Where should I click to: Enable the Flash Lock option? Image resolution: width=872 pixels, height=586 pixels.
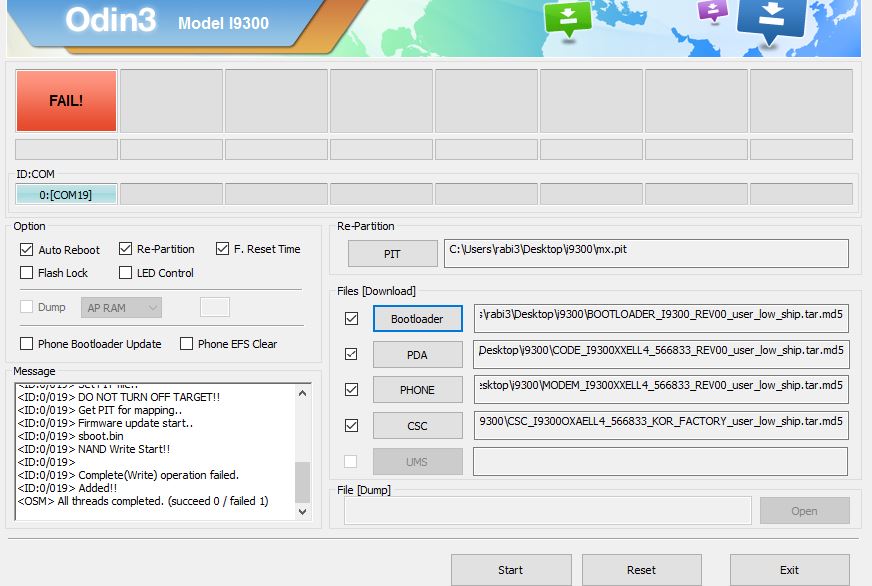(26, 272)
